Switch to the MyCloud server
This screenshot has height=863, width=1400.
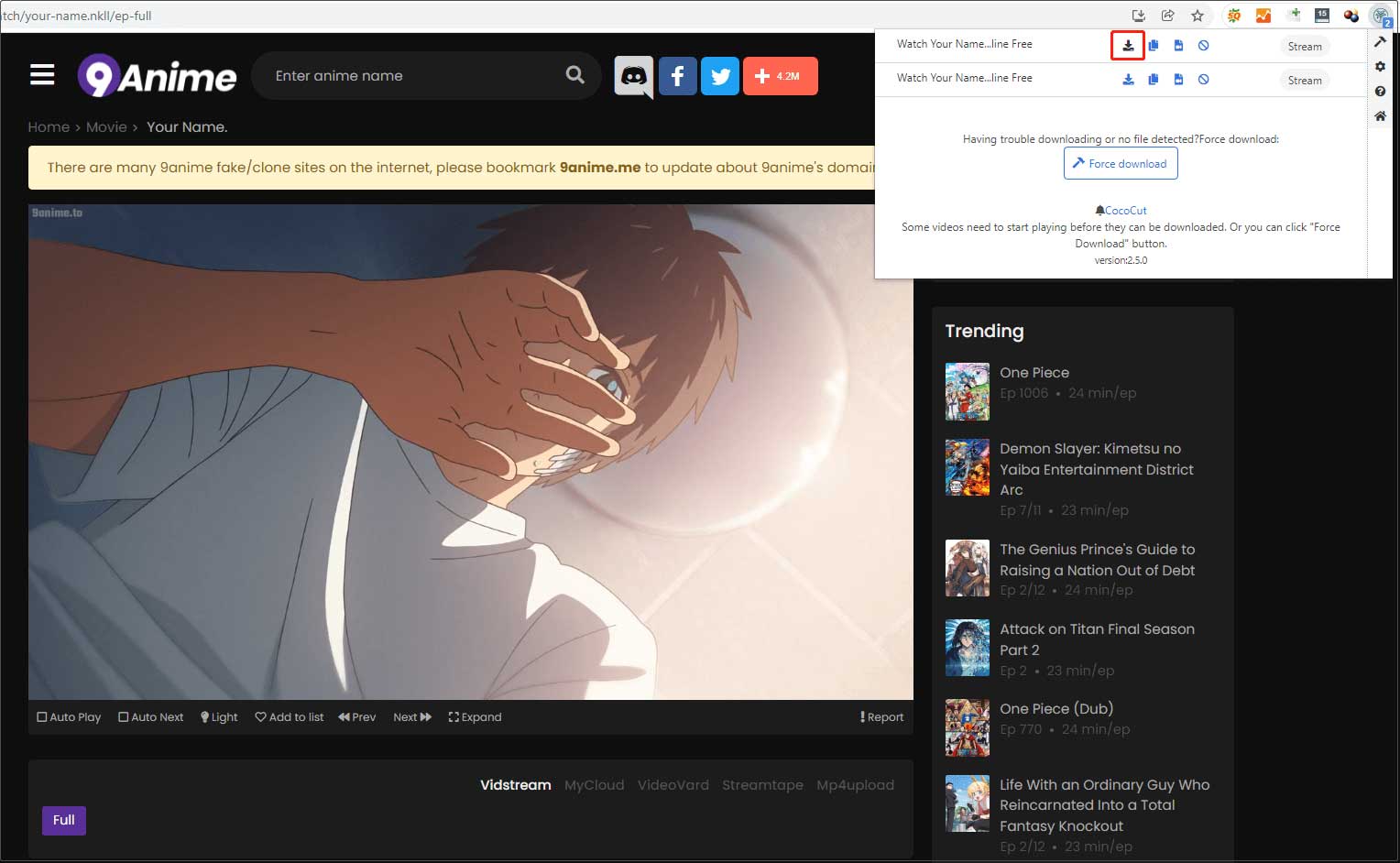[594, 785]
